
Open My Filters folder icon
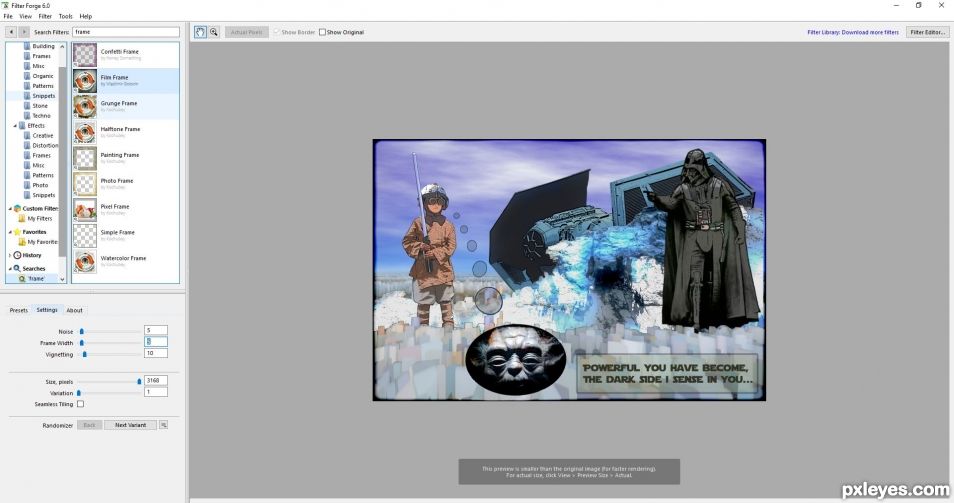[x=22, y=218]
